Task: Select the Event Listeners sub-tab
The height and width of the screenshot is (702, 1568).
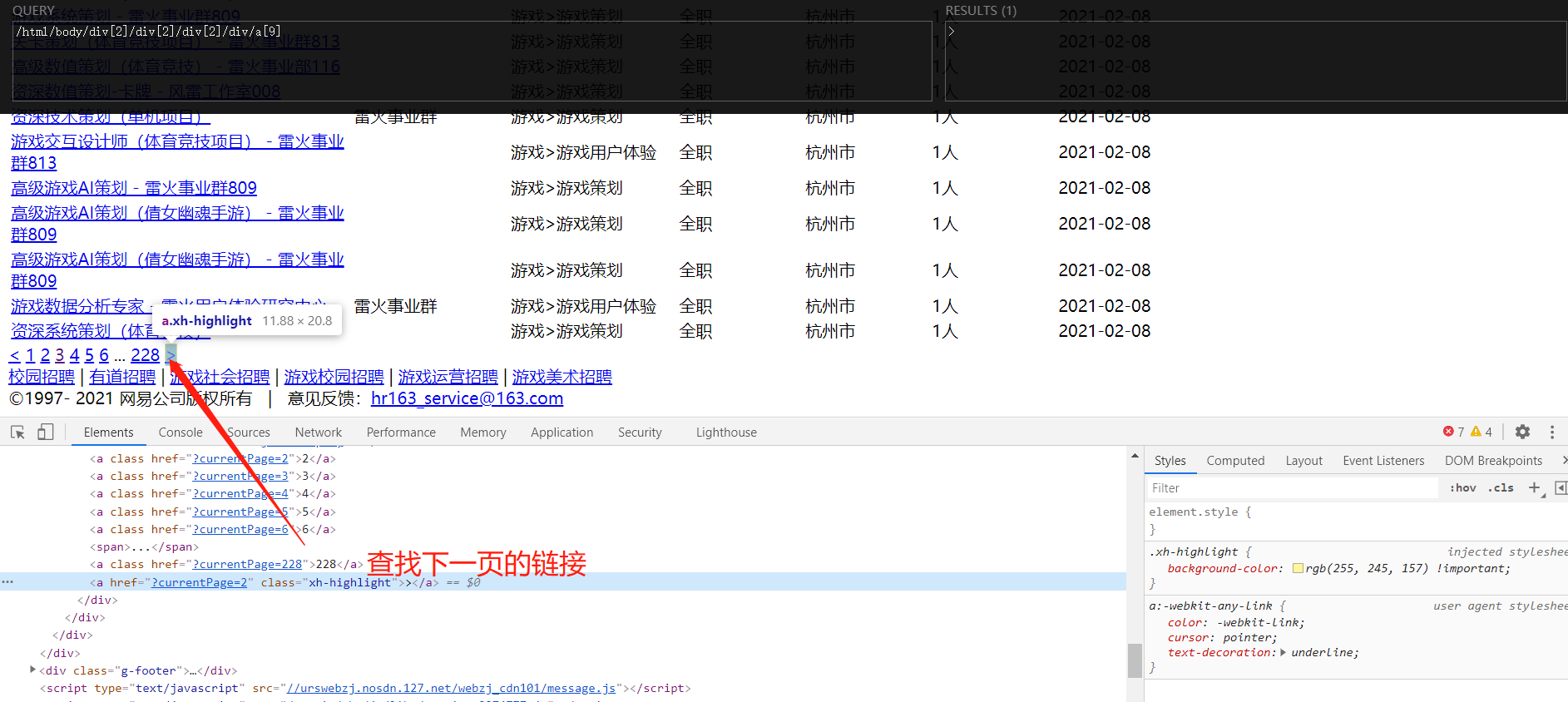Action: click(1383, 461)
